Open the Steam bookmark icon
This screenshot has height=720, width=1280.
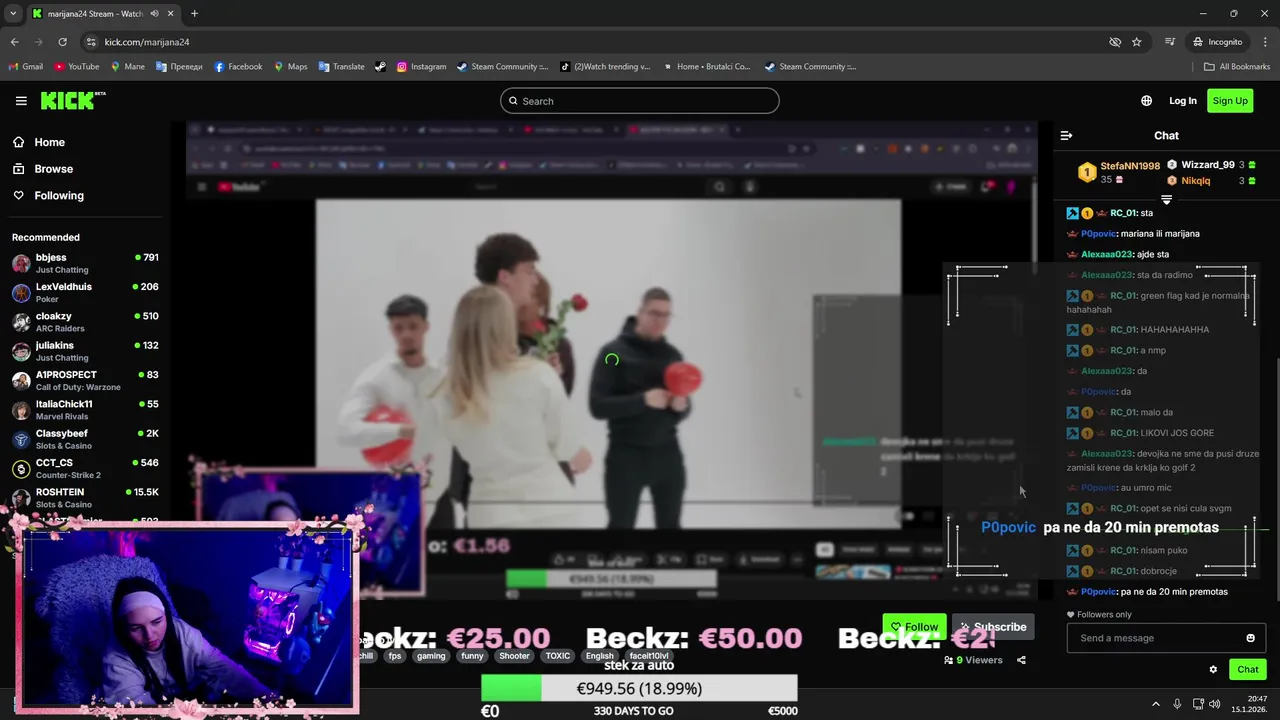tap(380, 67)
